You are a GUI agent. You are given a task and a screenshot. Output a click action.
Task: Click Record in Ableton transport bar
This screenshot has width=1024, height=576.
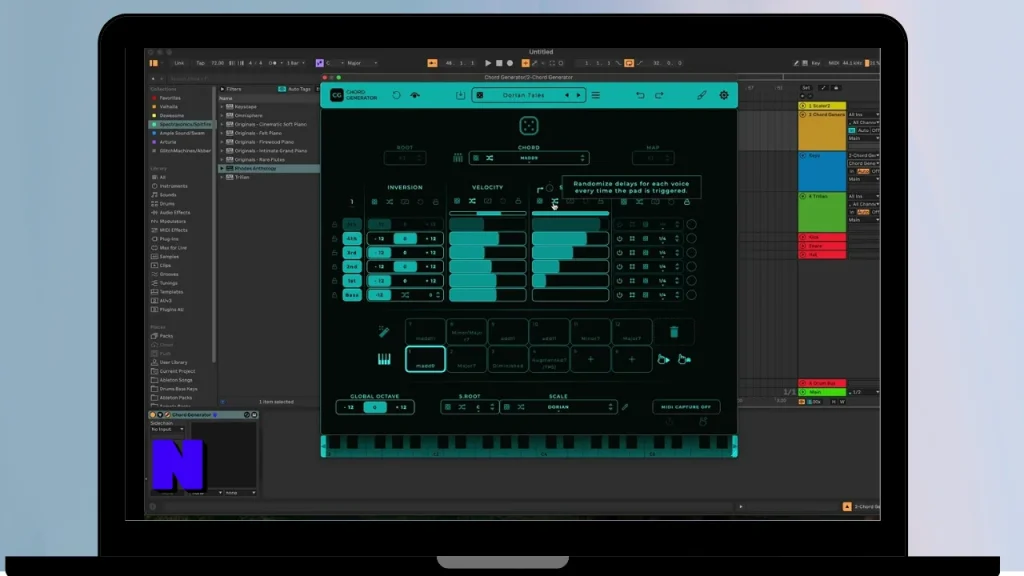click(x=510, y=63)
